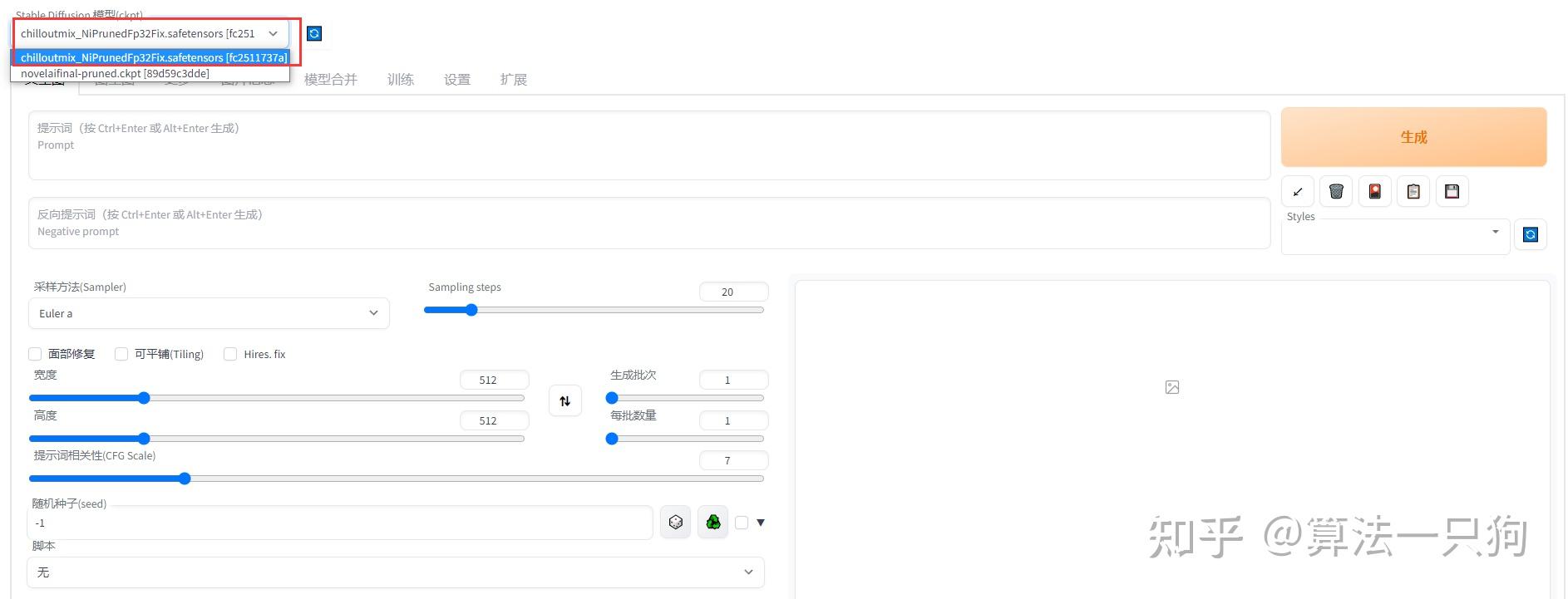The width and height of the screenshot is (1568, 599).
Task: Click the CFG Scale number box showing 7
Action: [734, 460]
